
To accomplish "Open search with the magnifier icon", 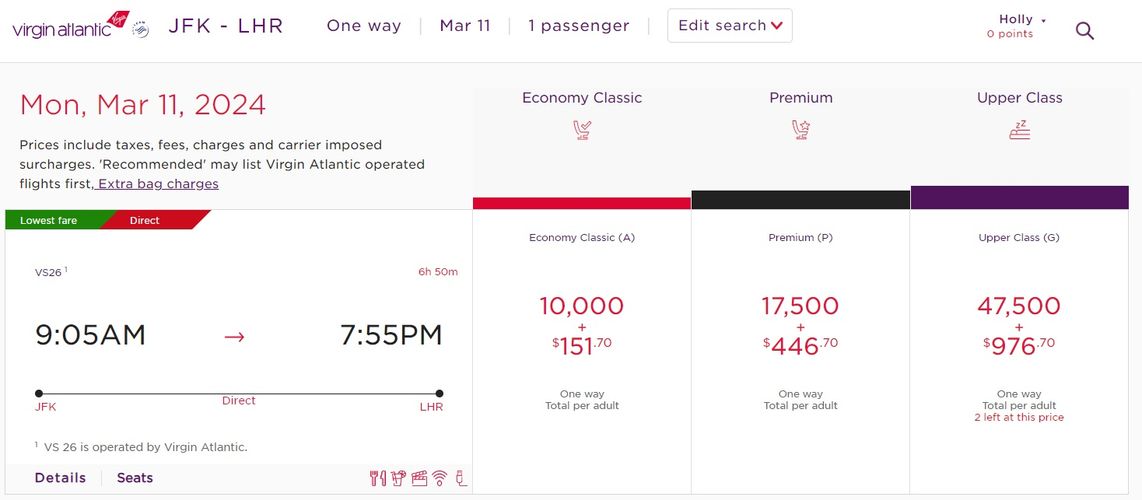I will click(1084, 31).
